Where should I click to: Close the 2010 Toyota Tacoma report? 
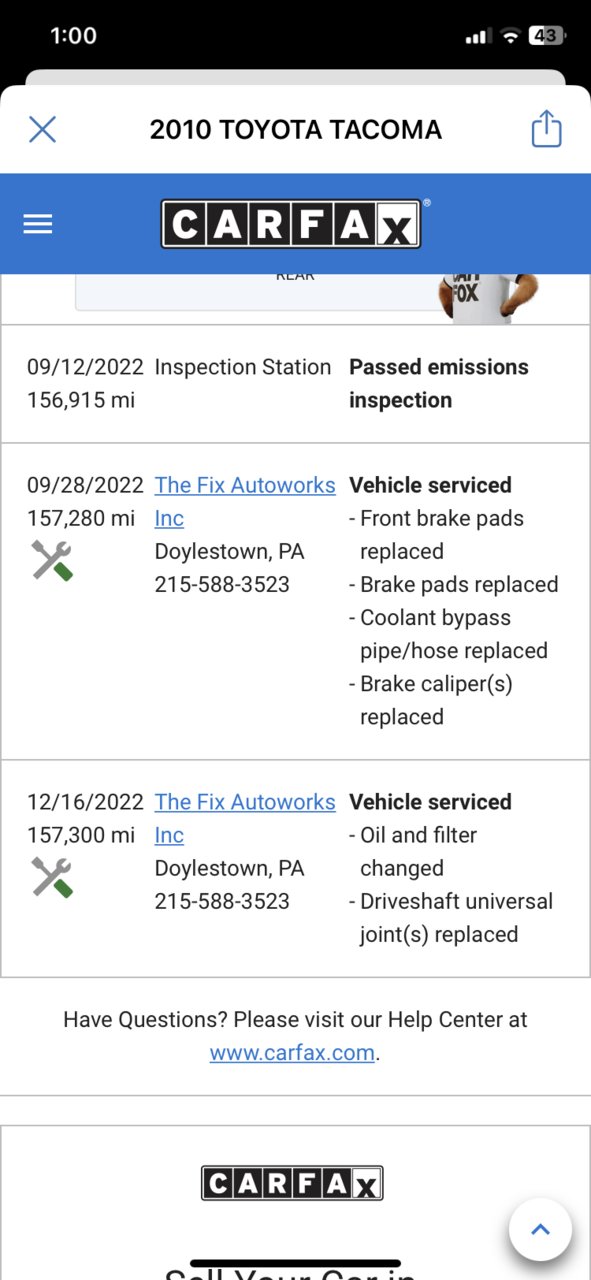click(x=42, y=129)
